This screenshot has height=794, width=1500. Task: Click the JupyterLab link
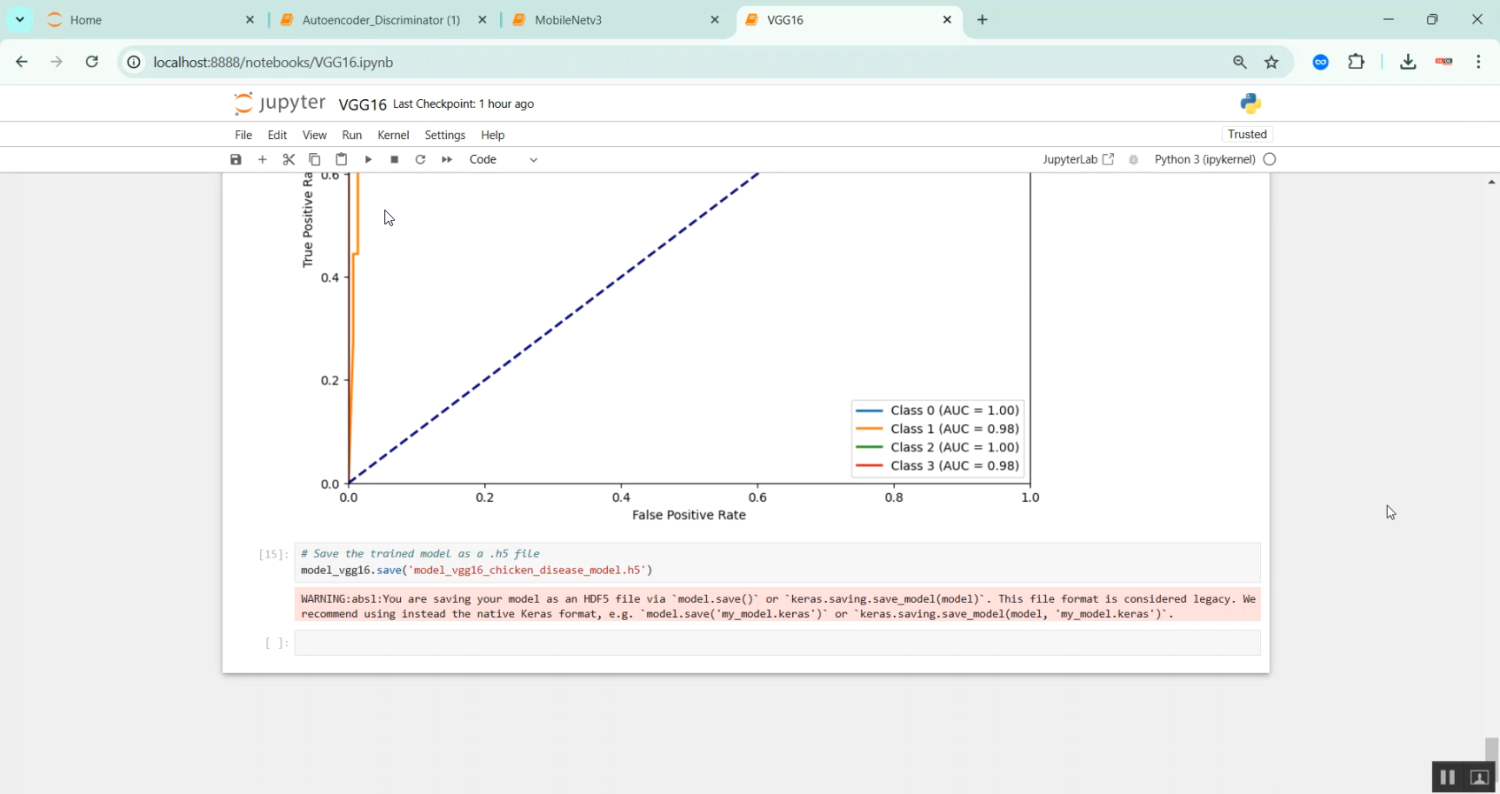(1078, 160)
